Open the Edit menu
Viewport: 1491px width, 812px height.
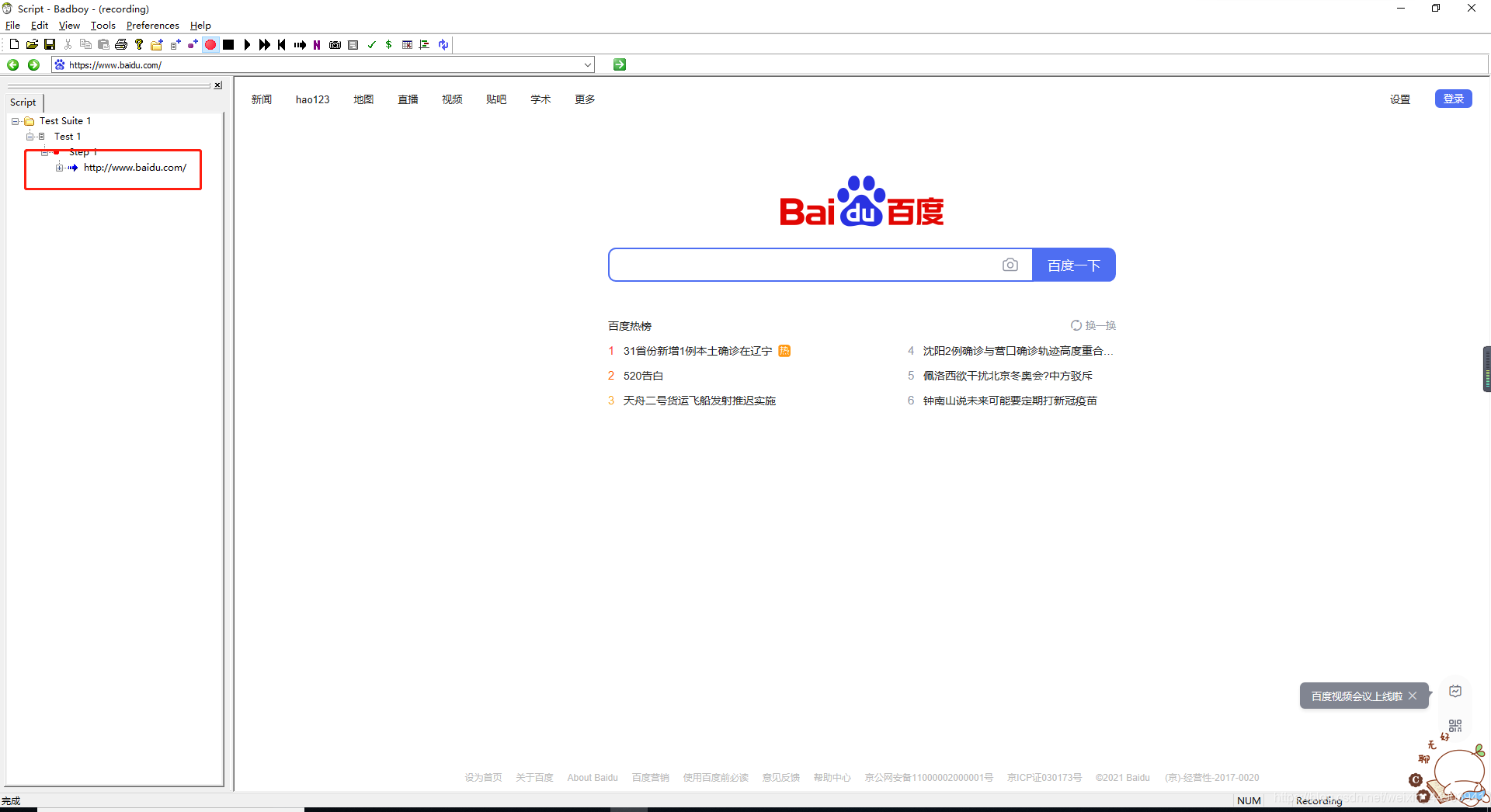pos(40,26)
